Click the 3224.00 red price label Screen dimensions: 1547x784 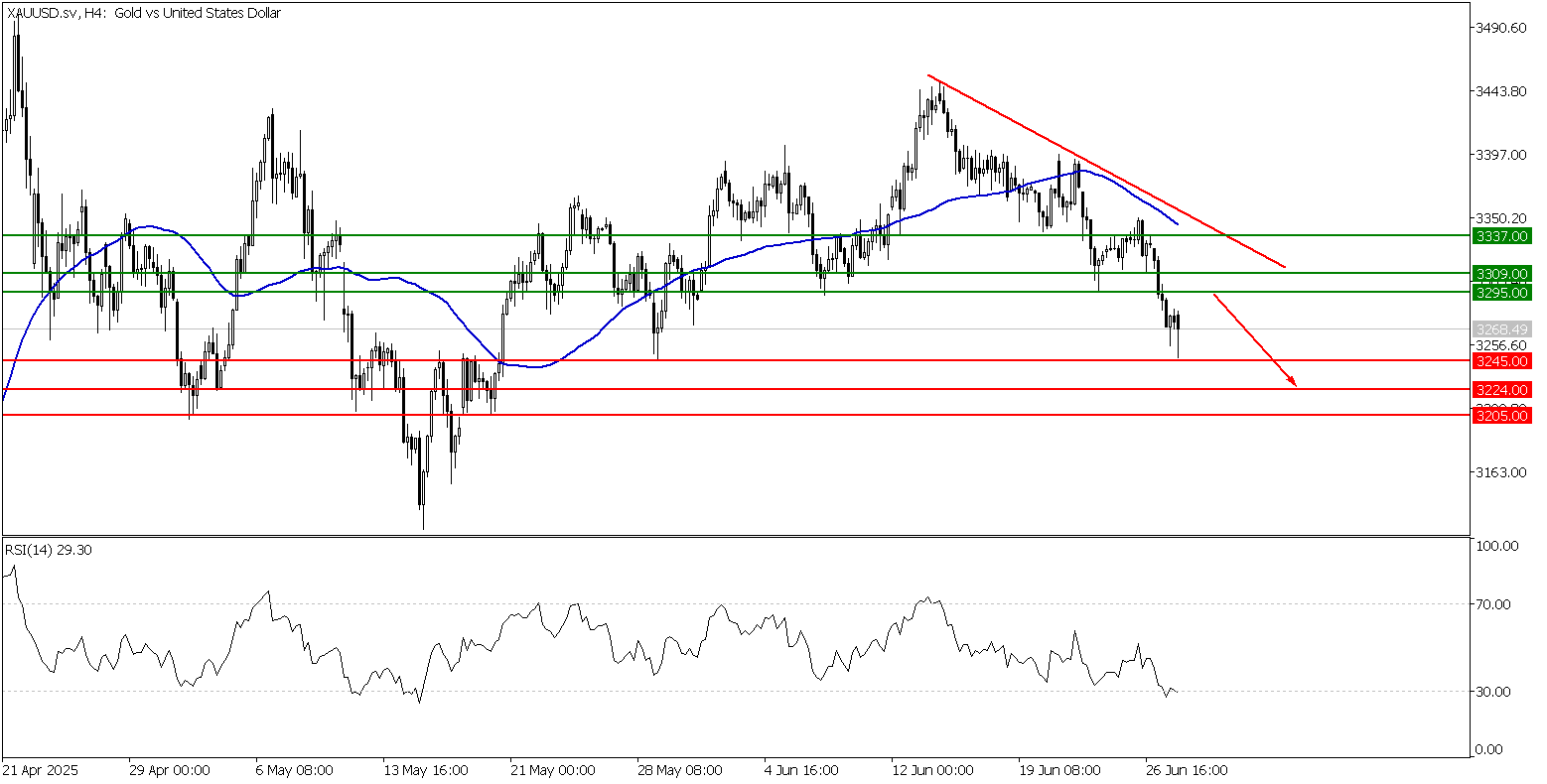1502,390
